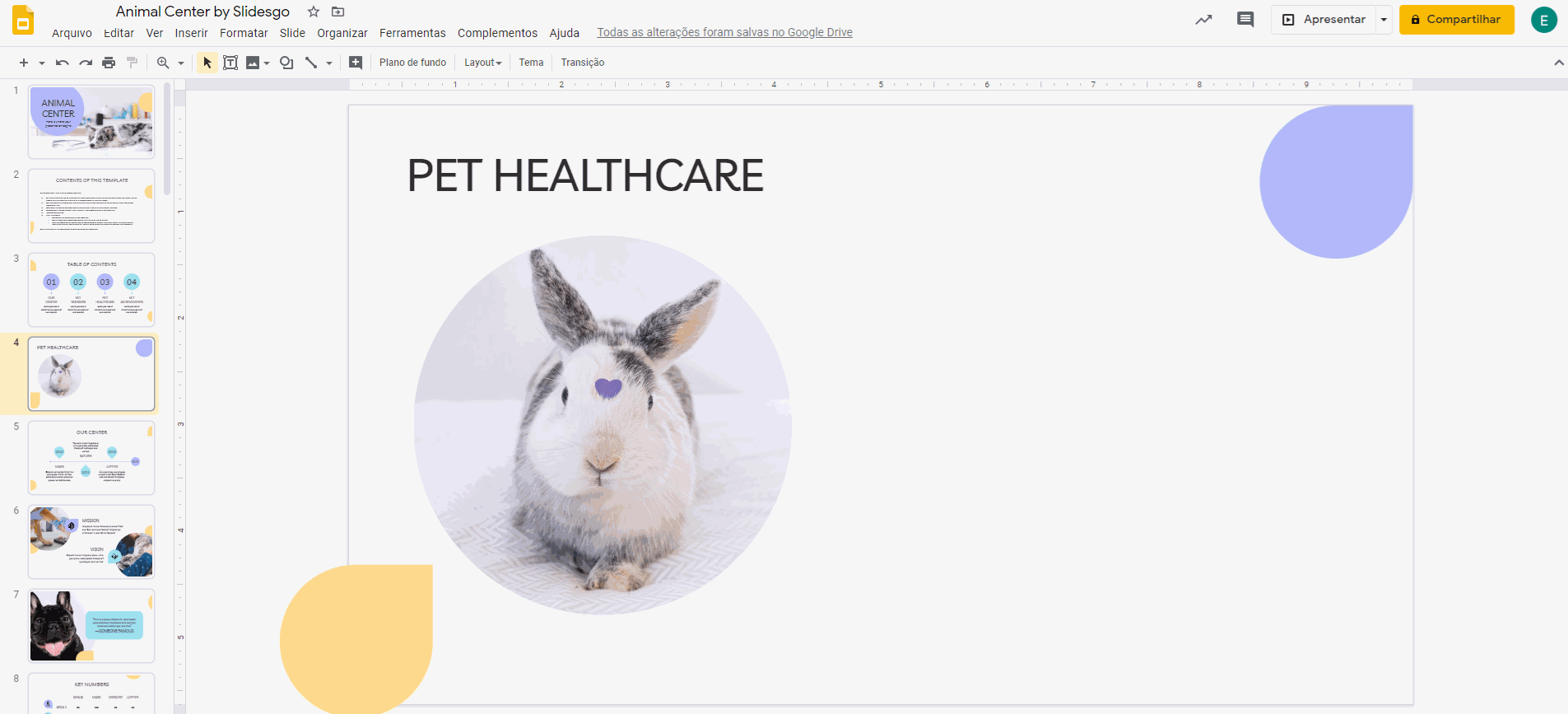Select slide 4 Pet Healthcare thumbnail

[x=91, y=374]
